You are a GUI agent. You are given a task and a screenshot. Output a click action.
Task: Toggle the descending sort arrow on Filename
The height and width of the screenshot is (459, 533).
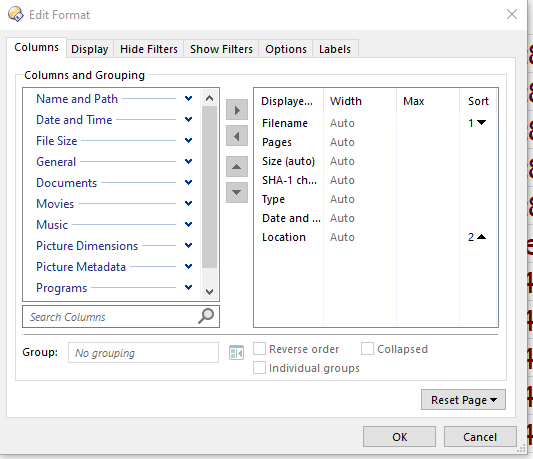click(481, 122)
